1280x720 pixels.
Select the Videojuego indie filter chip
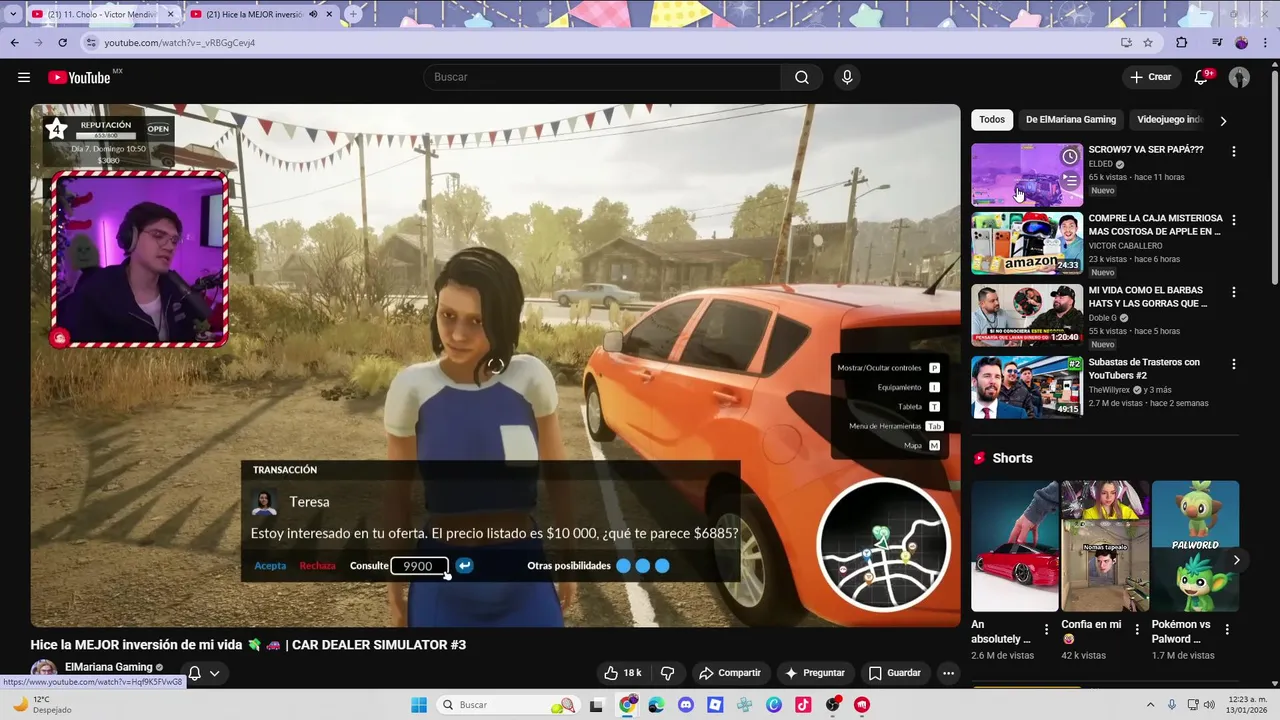tap(1168, 119)
